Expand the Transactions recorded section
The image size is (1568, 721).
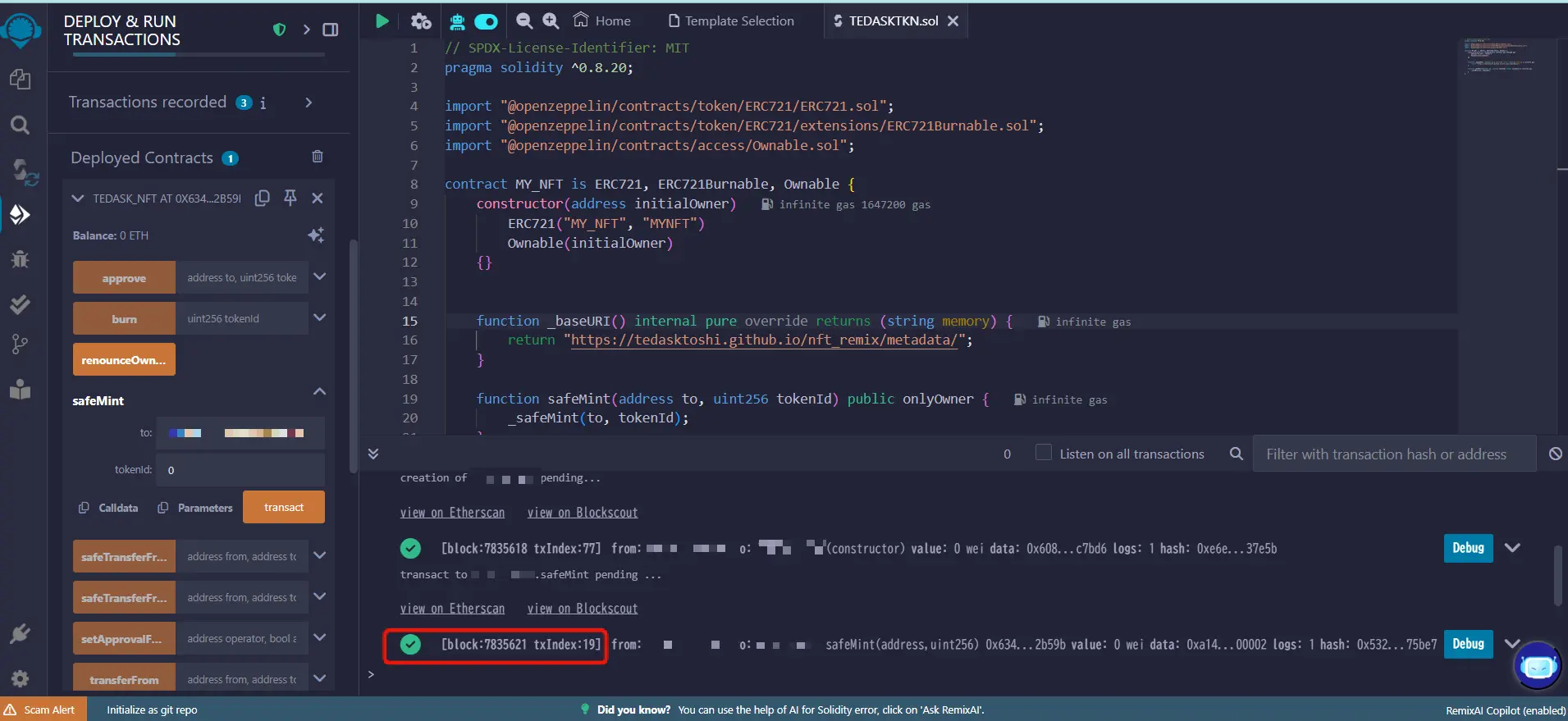[309, 103]
